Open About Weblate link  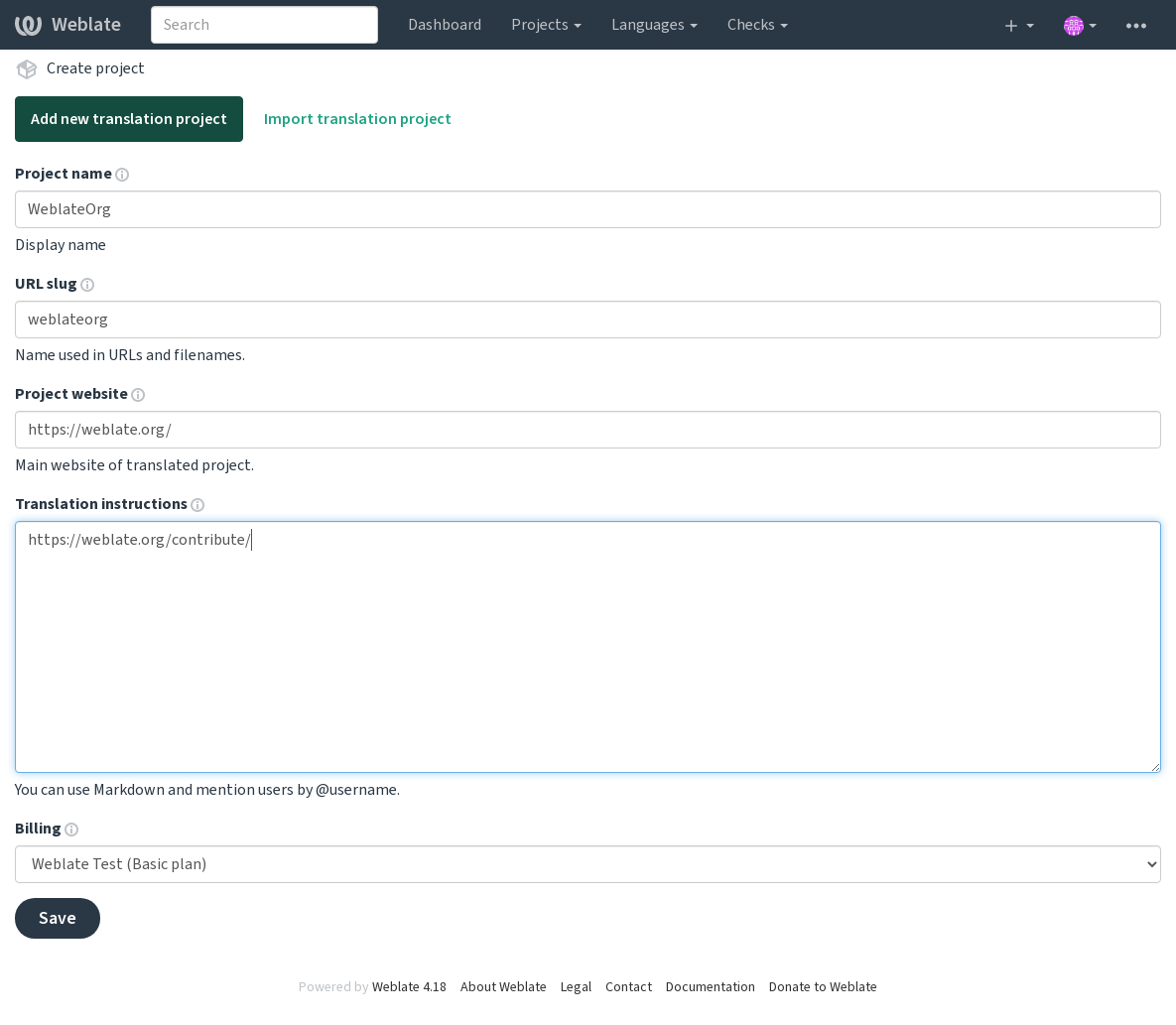pos(503,987)
